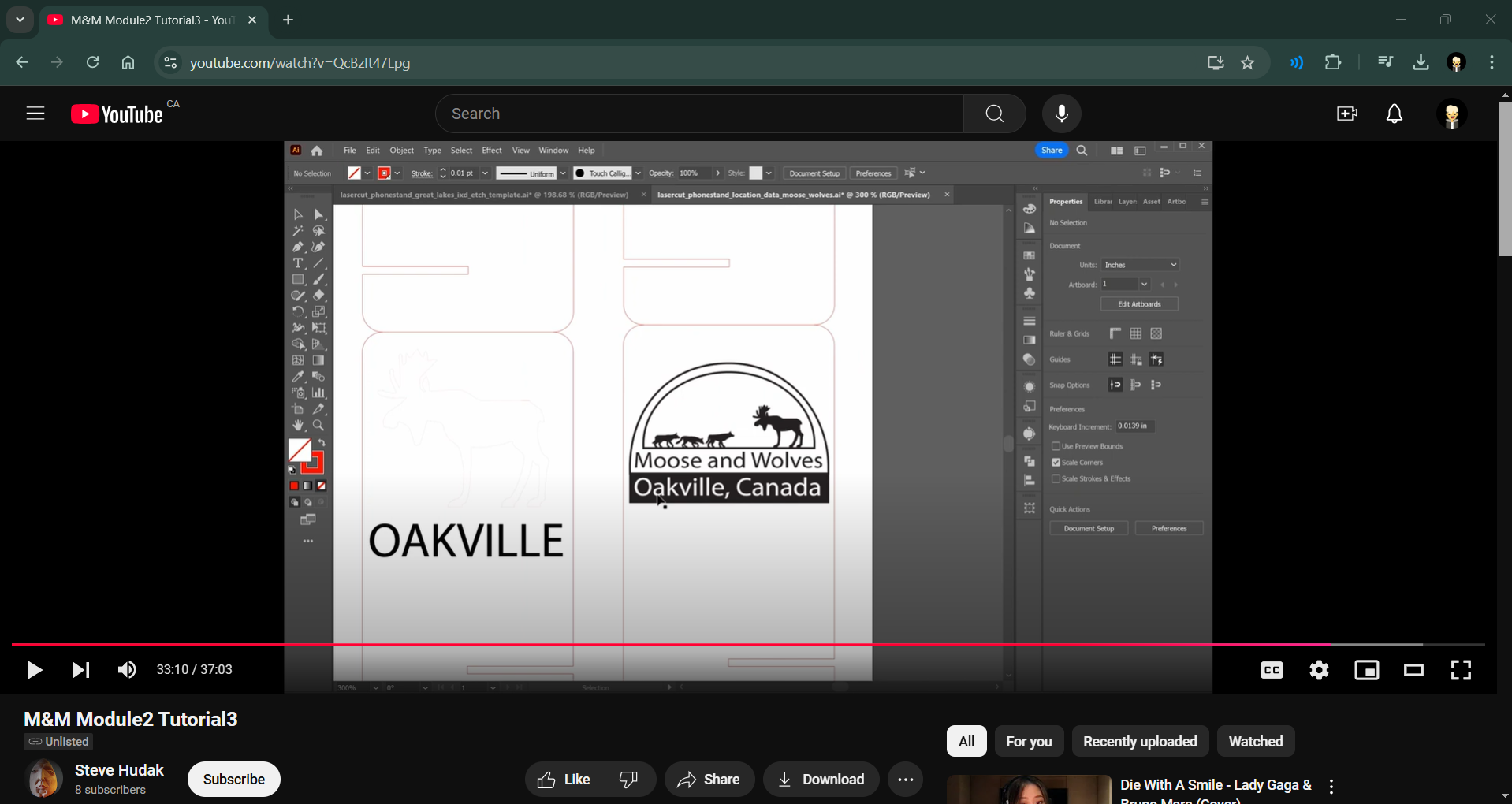Open options for Die With A Smile video
Image resolution: width=1512 pixels, height=804 pixels.
(1331, 786)
